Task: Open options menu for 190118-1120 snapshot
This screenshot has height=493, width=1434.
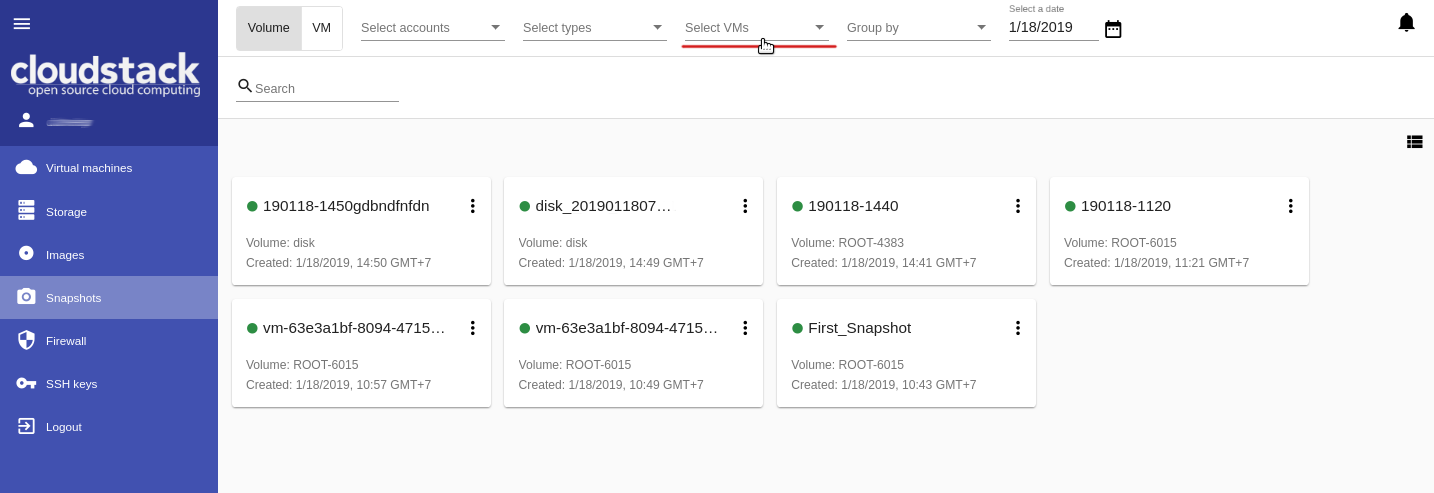Action: click(x=1290, y=206)
